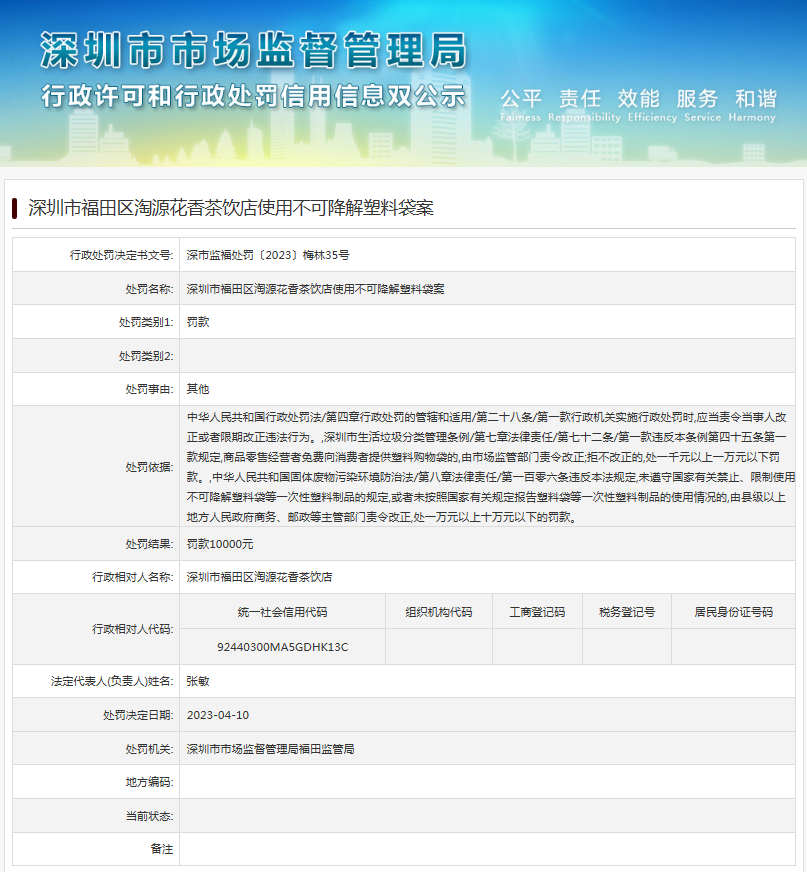The height and width of the screenshot is (872, 807).
Task: Select the credit code 92440300MA5GDHK13C
Action: [283, 647]
